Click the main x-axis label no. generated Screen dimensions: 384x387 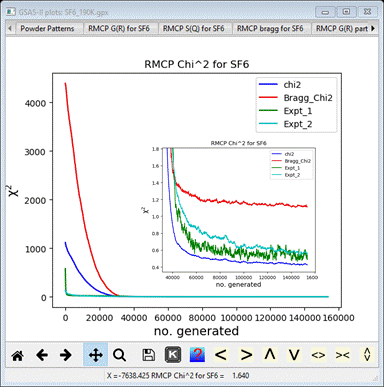click(196, 331)
